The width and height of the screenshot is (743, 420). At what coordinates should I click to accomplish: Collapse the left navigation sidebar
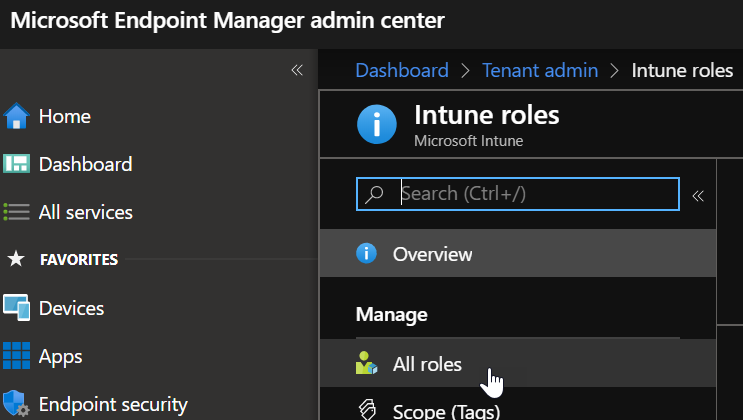[x=297, y=70]
